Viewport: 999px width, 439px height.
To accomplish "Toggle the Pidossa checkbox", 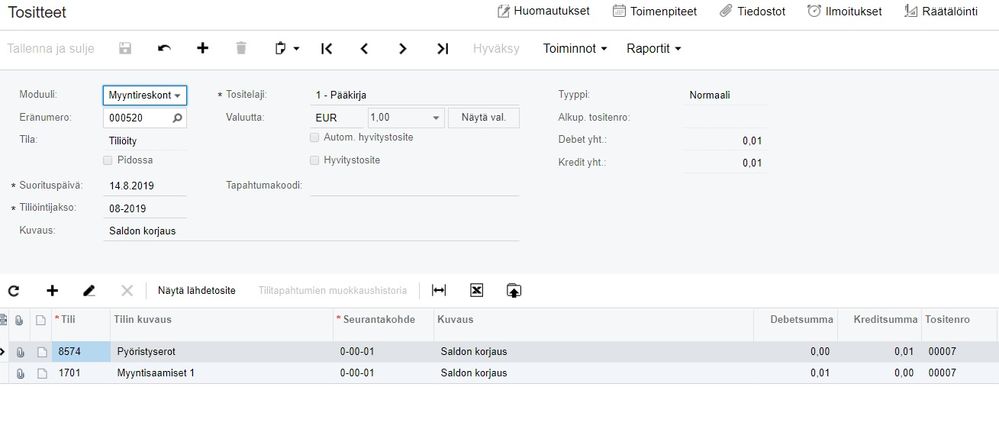I will coord(108,160).
